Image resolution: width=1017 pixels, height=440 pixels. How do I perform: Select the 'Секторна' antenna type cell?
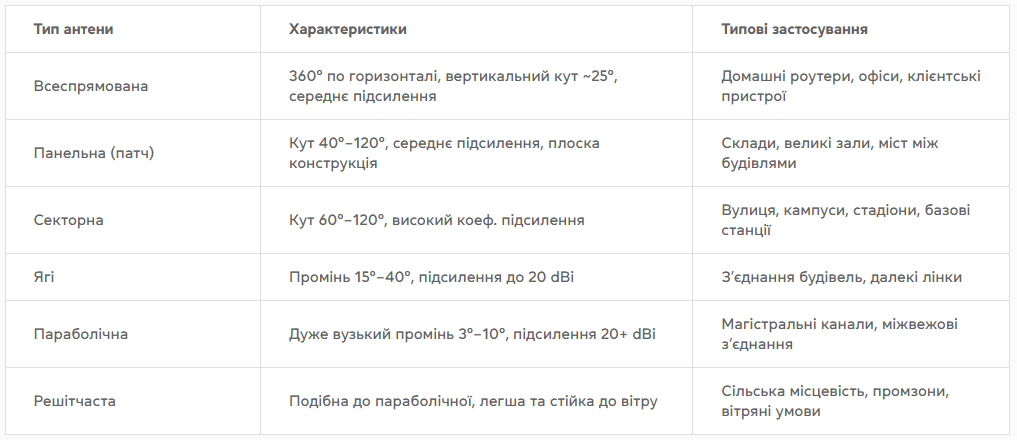tap(69, 220)
